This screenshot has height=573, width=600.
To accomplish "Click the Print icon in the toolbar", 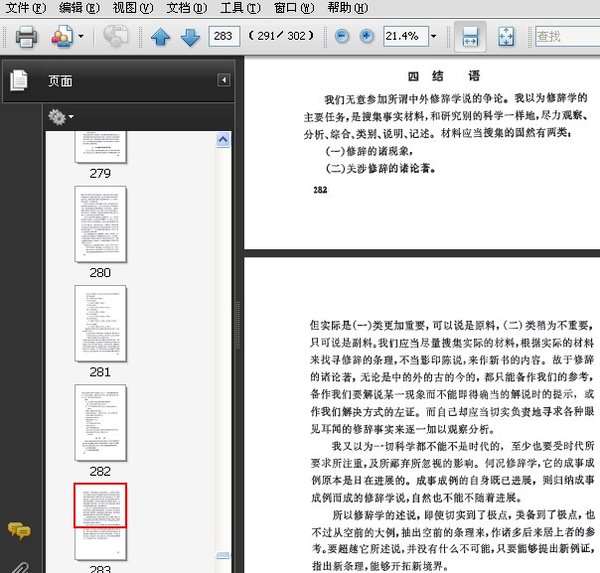I will [x=25, y=37].
